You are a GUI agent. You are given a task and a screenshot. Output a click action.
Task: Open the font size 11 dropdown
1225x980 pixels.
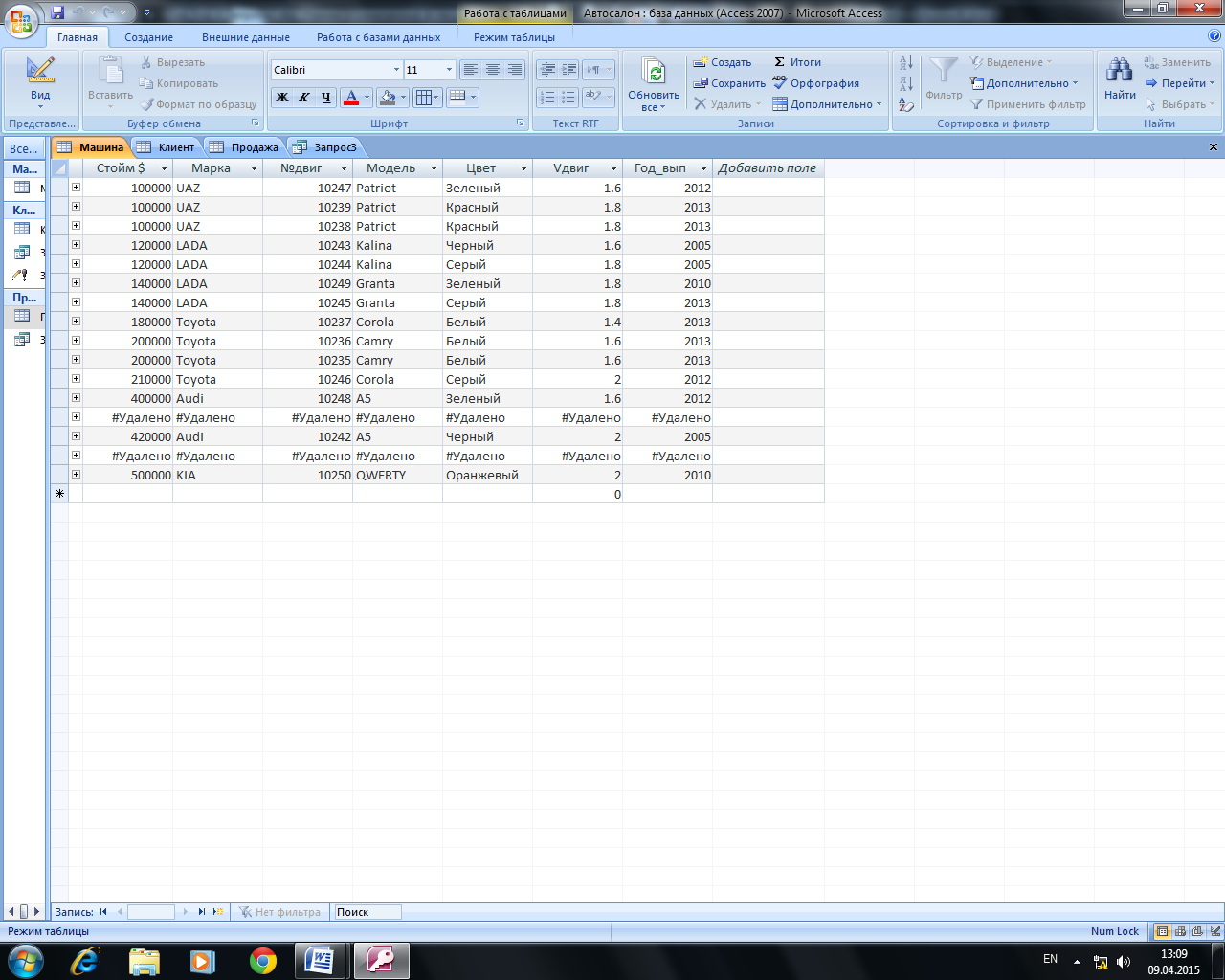point(449,70)
